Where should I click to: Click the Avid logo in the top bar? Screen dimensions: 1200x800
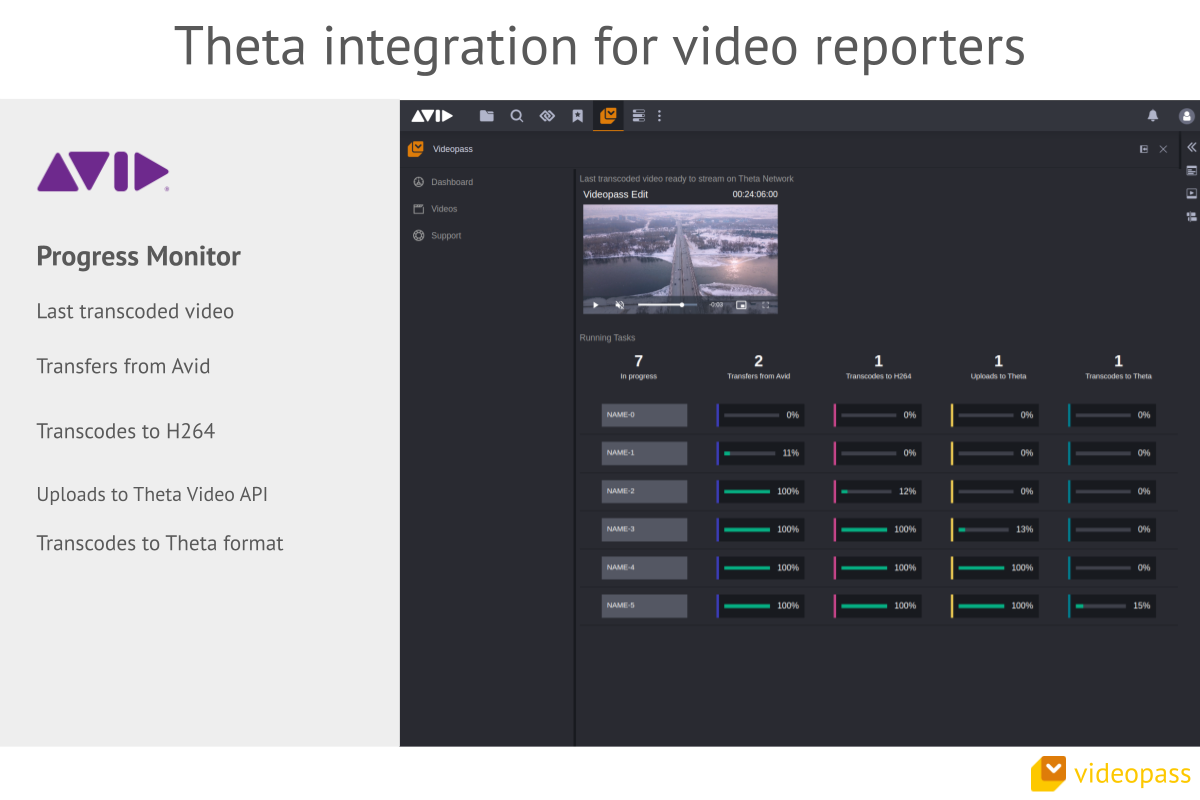point(432,116)
